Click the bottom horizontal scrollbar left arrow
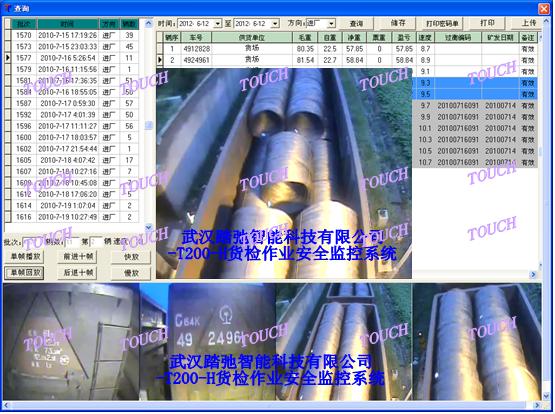The width and height of the screenshot is (555, 414). [x=6, y=405]
